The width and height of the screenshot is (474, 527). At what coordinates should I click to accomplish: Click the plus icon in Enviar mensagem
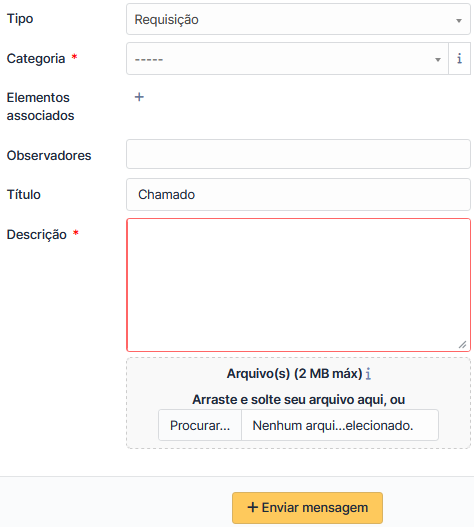pyautogui.click(x=252, y=507)
